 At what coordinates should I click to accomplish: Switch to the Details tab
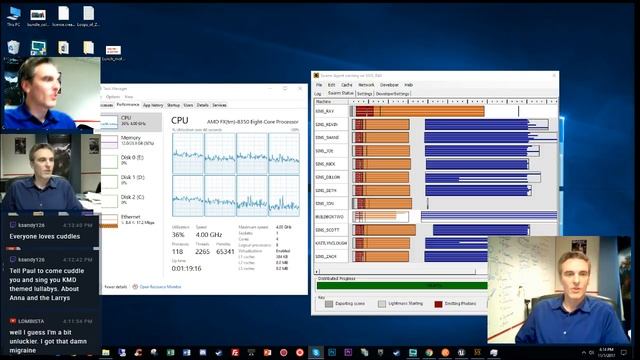click(x=202, y=105)
